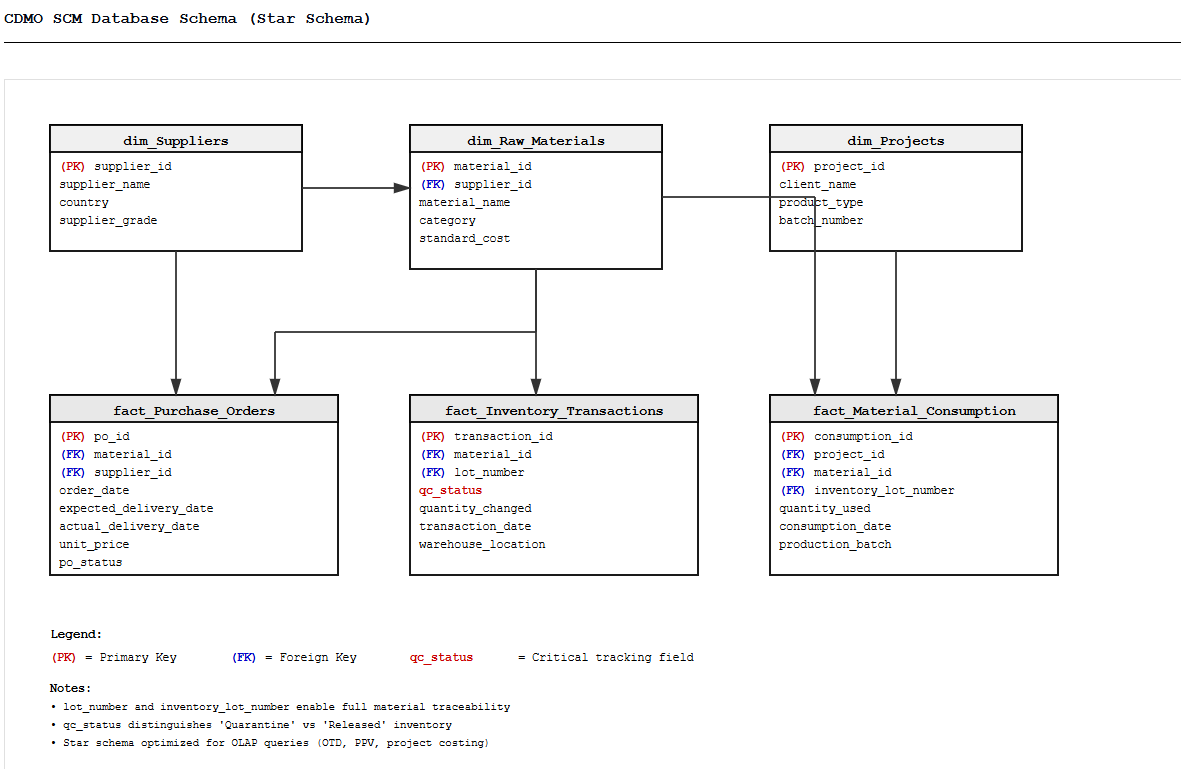Select the order_date field
This screenshot has height=769, width=1181.
tap(94, 491)
